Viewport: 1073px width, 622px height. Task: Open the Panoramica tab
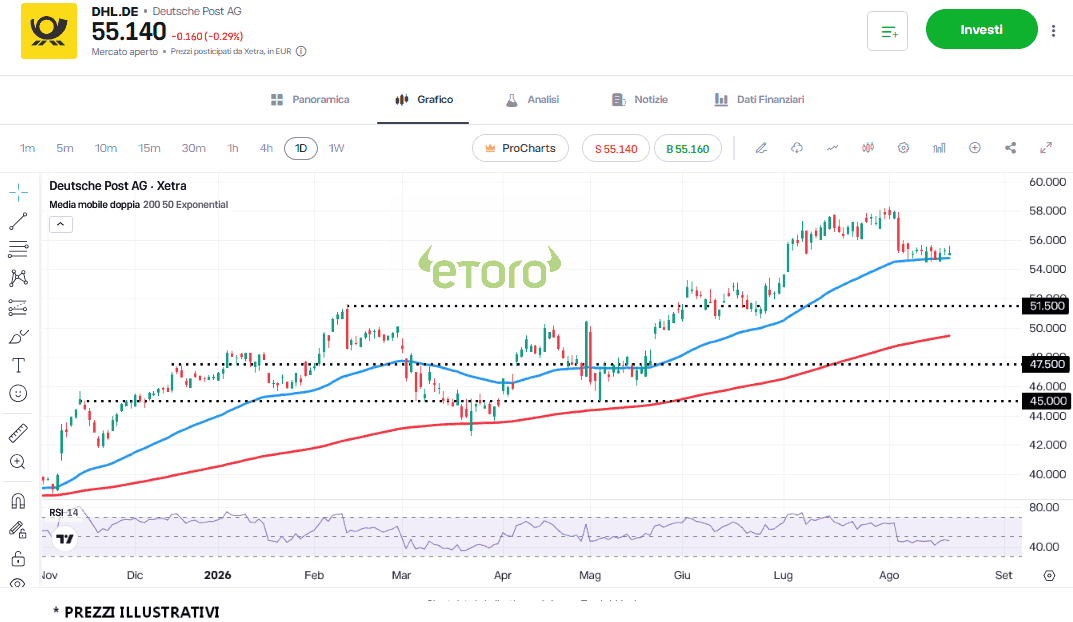point(310,100)
